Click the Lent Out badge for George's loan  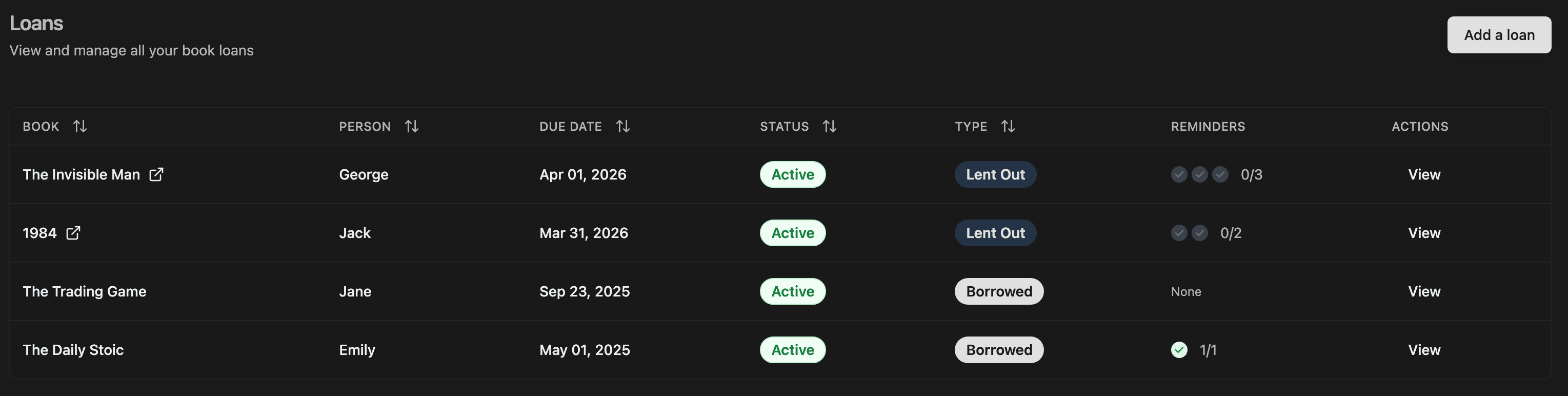click(x=995, y=174)
